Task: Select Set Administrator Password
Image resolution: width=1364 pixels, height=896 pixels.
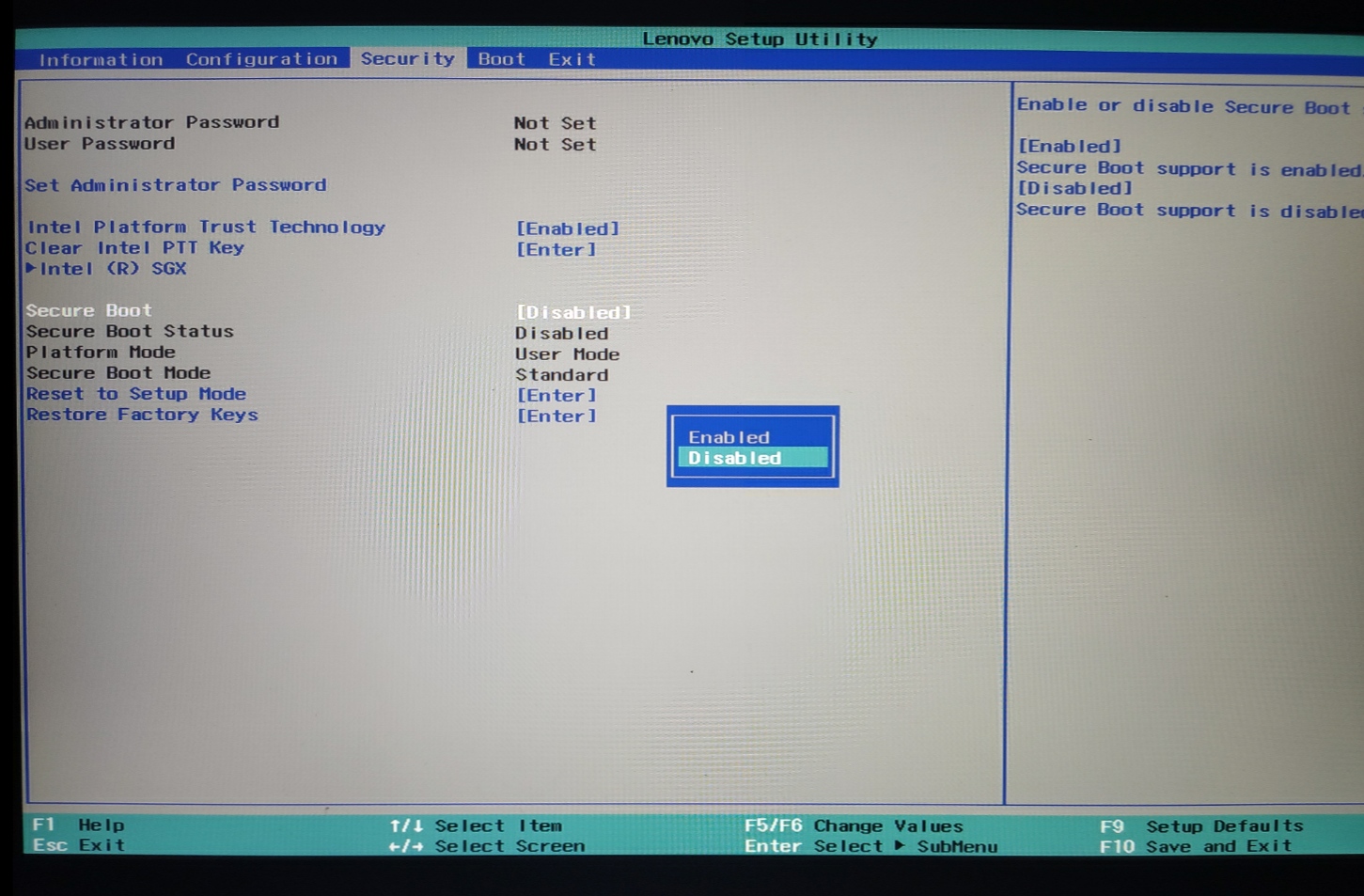Action: point(176,185)
